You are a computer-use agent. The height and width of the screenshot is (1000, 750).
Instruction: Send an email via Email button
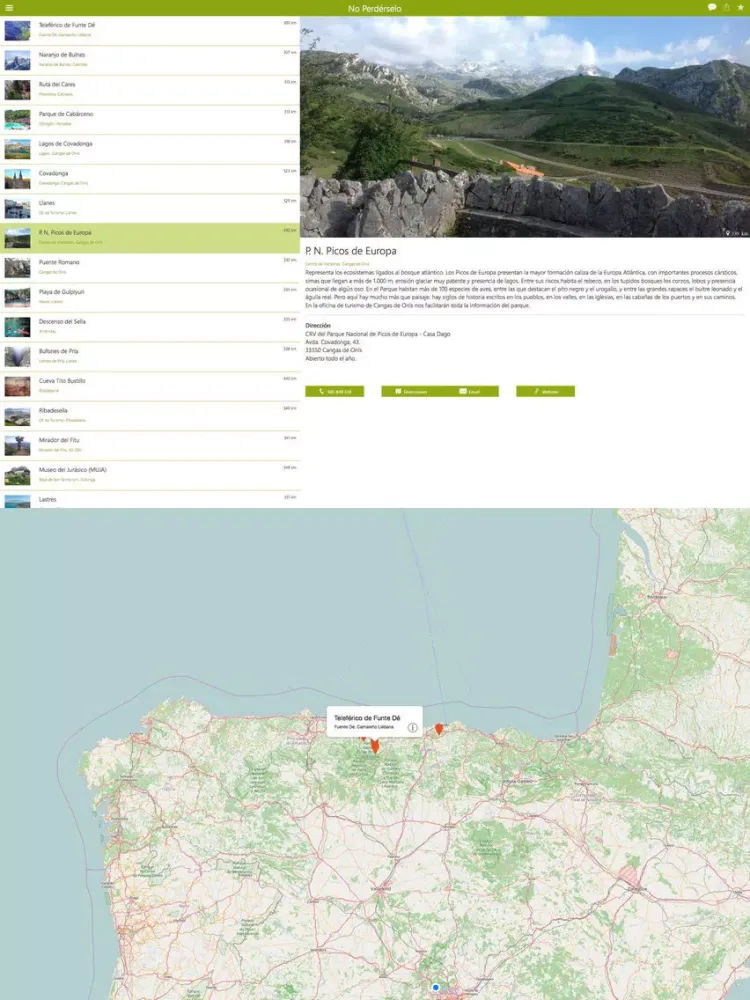[x=469, y=391]
